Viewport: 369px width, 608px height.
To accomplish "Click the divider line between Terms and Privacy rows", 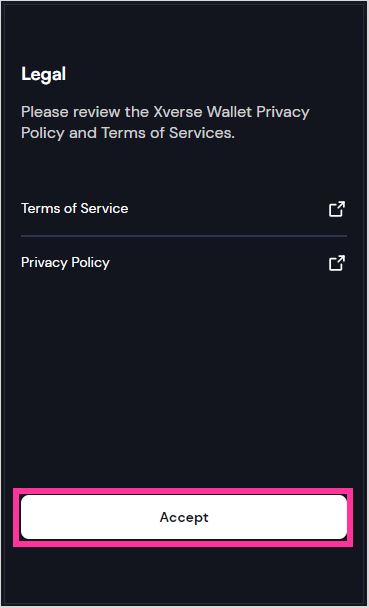I will pos(184,236).
